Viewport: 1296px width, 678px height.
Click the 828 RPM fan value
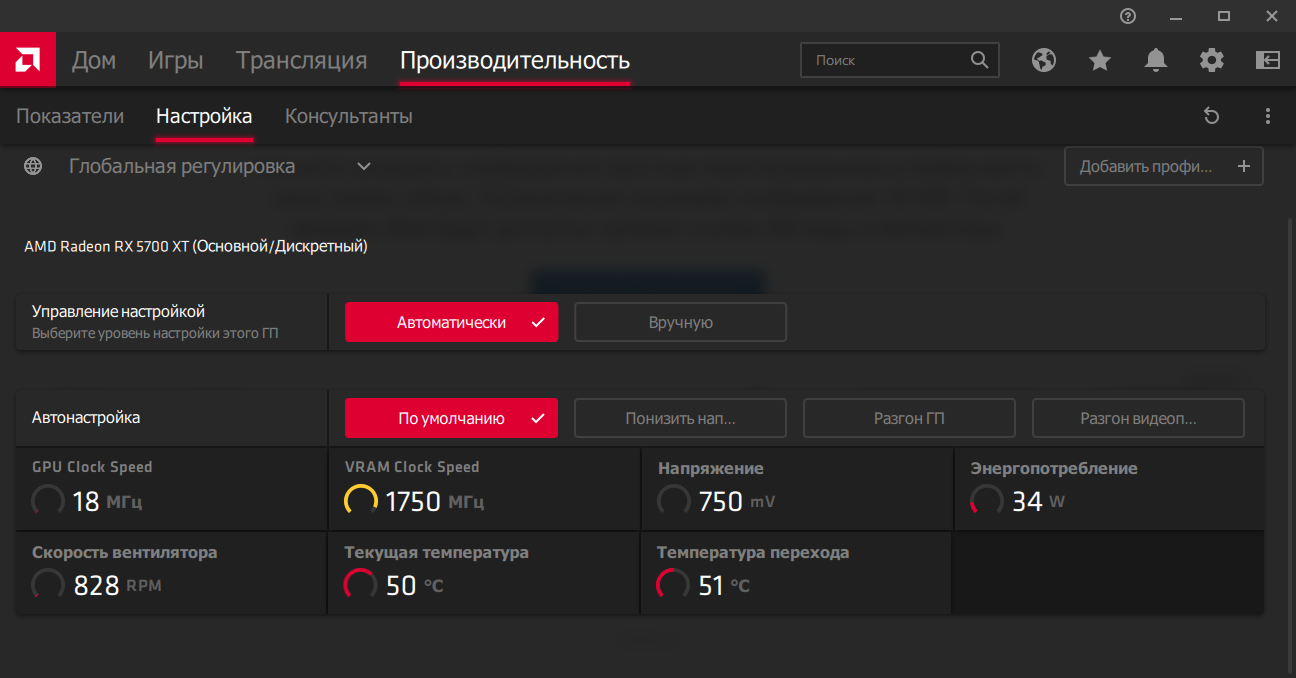tap(117, 585)
